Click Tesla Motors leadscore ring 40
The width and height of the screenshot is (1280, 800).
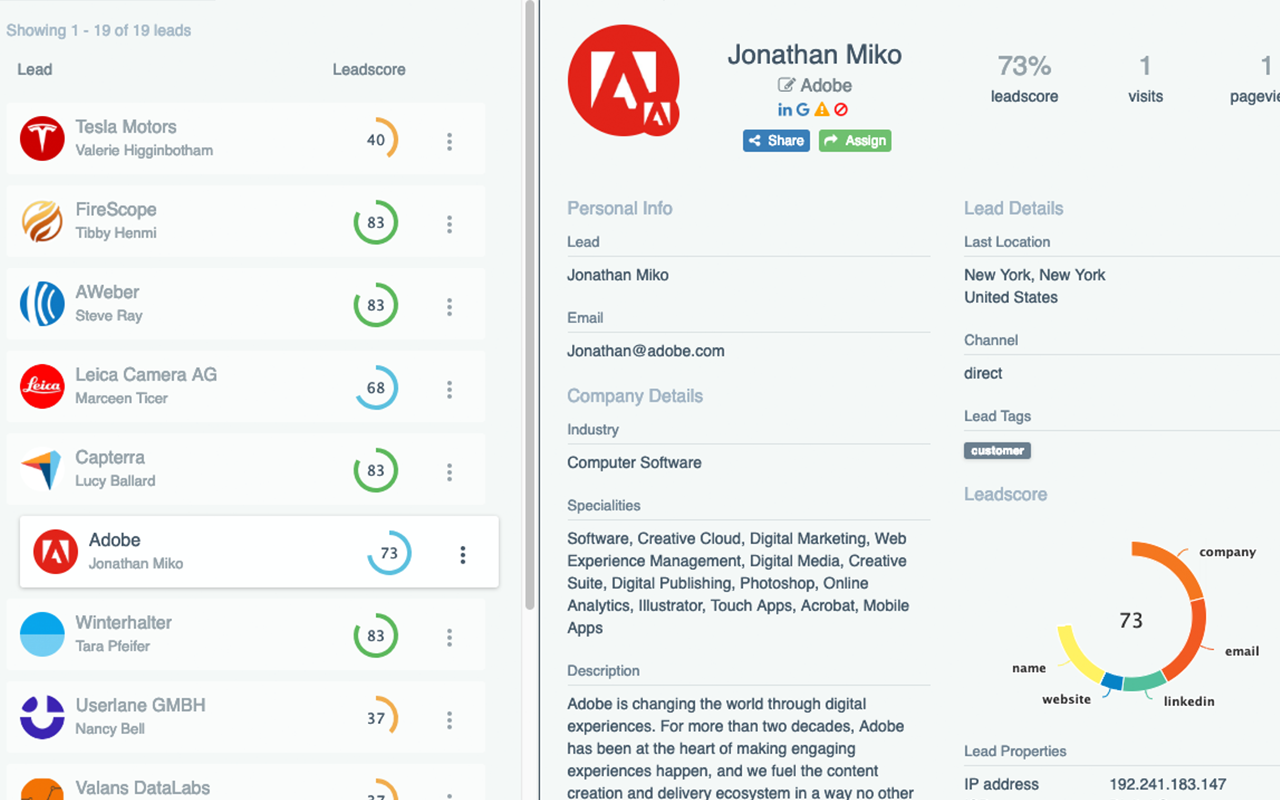[x=376, y=140]
